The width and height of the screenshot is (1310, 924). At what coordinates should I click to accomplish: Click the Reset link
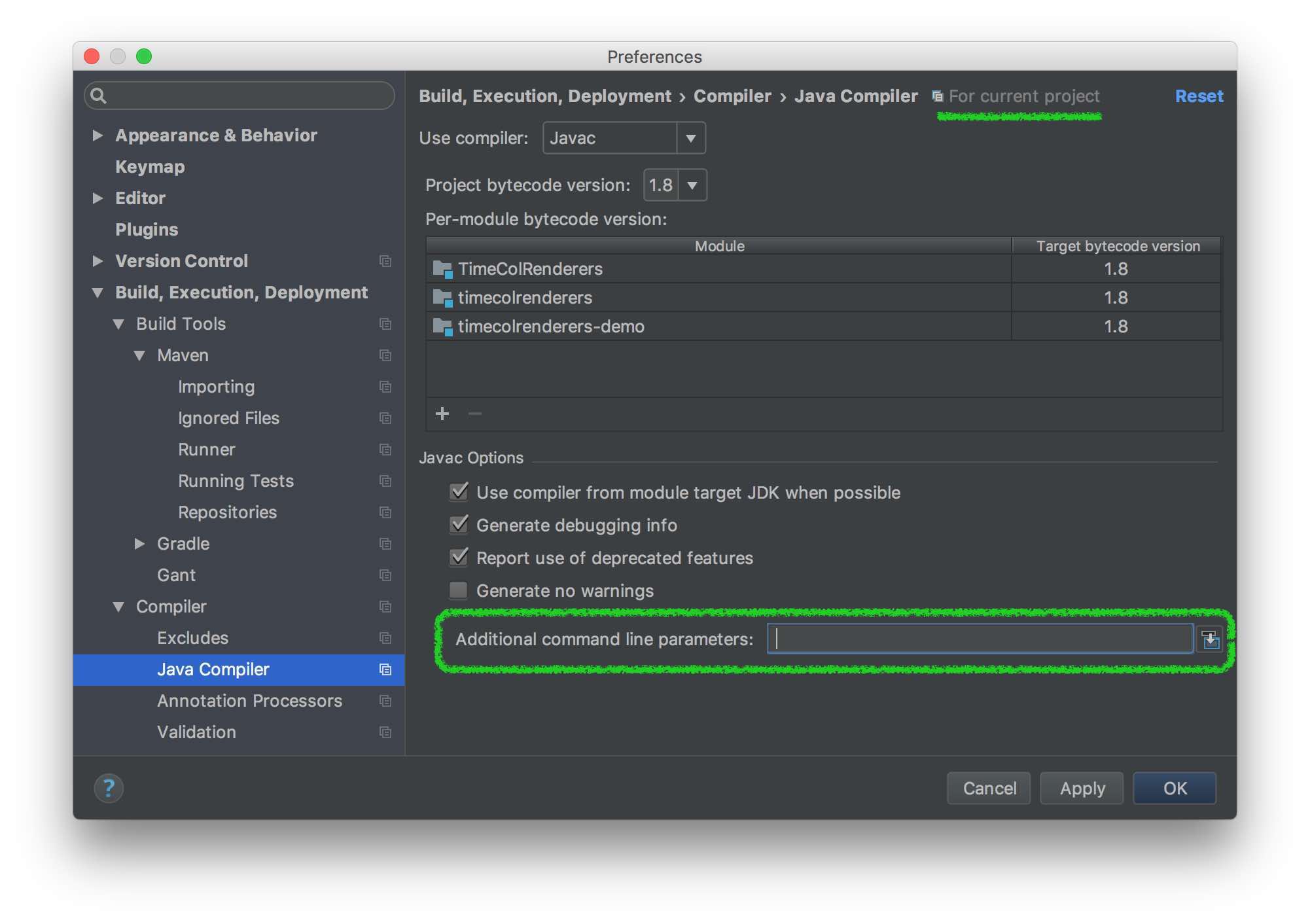tap(1198, 96)
